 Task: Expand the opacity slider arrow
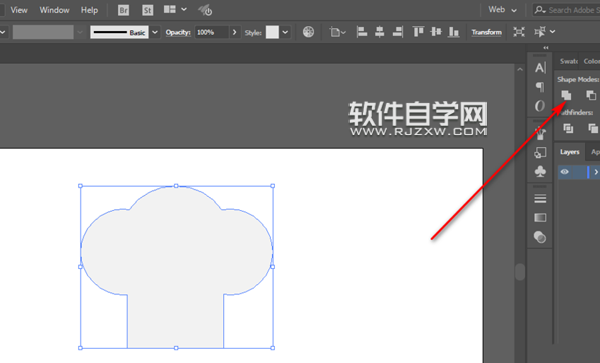pyautogui.click(x=235, y=33)
